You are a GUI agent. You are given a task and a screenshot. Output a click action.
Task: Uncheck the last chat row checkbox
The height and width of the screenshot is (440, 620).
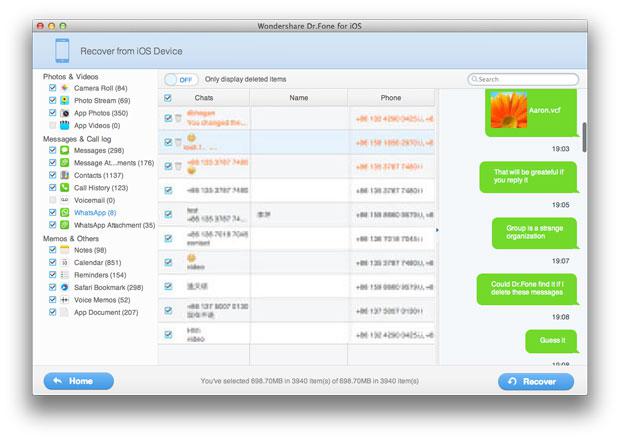168,334
